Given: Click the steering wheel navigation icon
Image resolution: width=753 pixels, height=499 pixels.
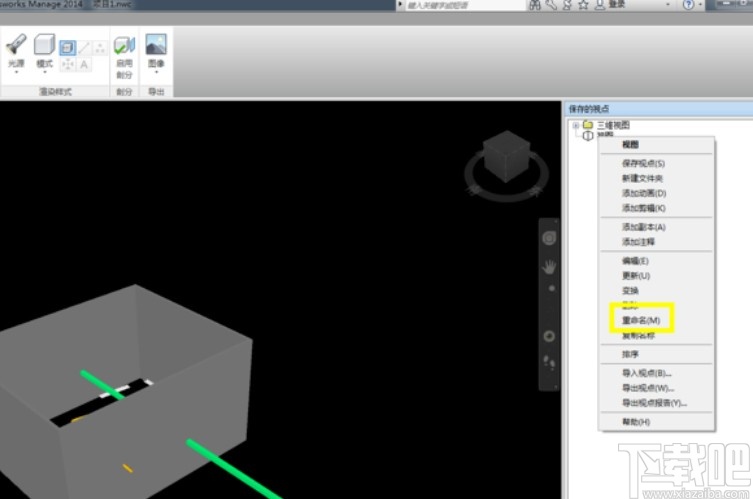Looking at the screenshot, I should click(x=549, y=238).
